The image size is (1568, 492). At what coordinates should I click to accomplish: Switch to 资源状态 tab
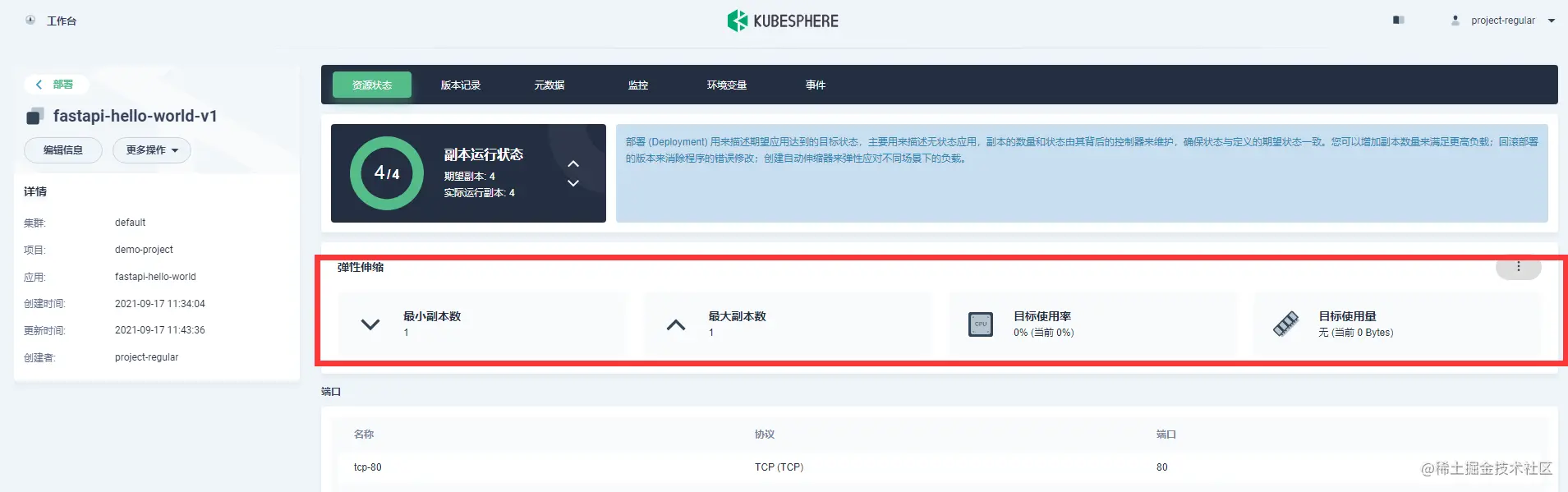coord(372,85)
